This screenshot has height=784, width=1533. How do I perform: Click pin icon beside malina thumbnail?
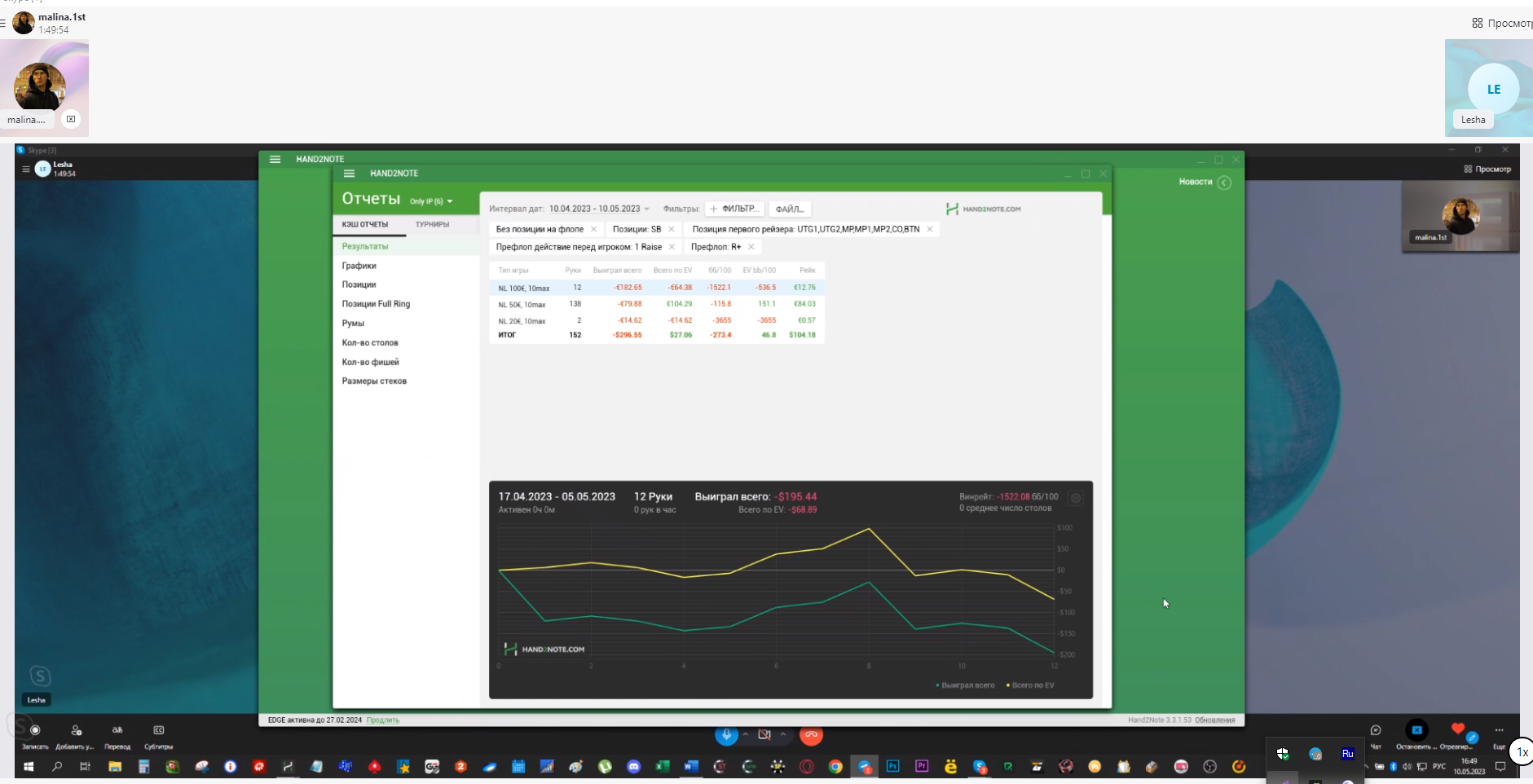pyautogui.click(x=71, y=119)
